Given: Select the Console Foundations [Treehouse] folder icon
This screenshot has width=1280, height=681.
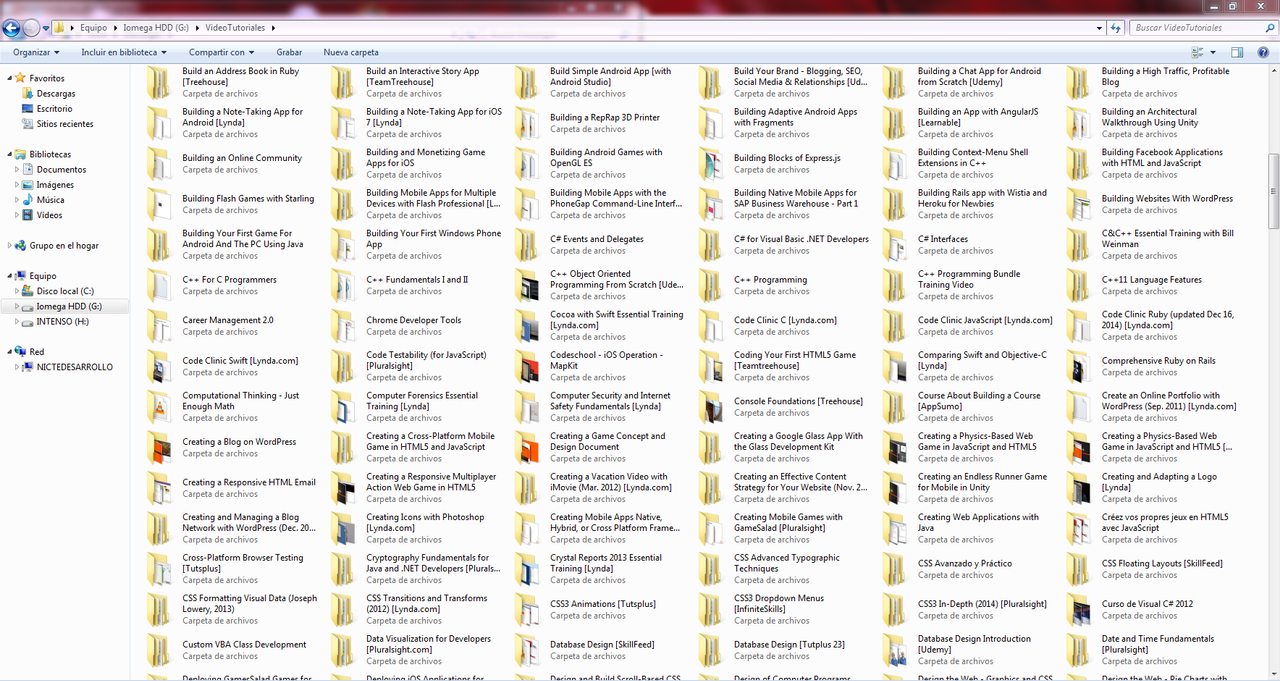Looking at the screenshot, I should coord(711,406).
